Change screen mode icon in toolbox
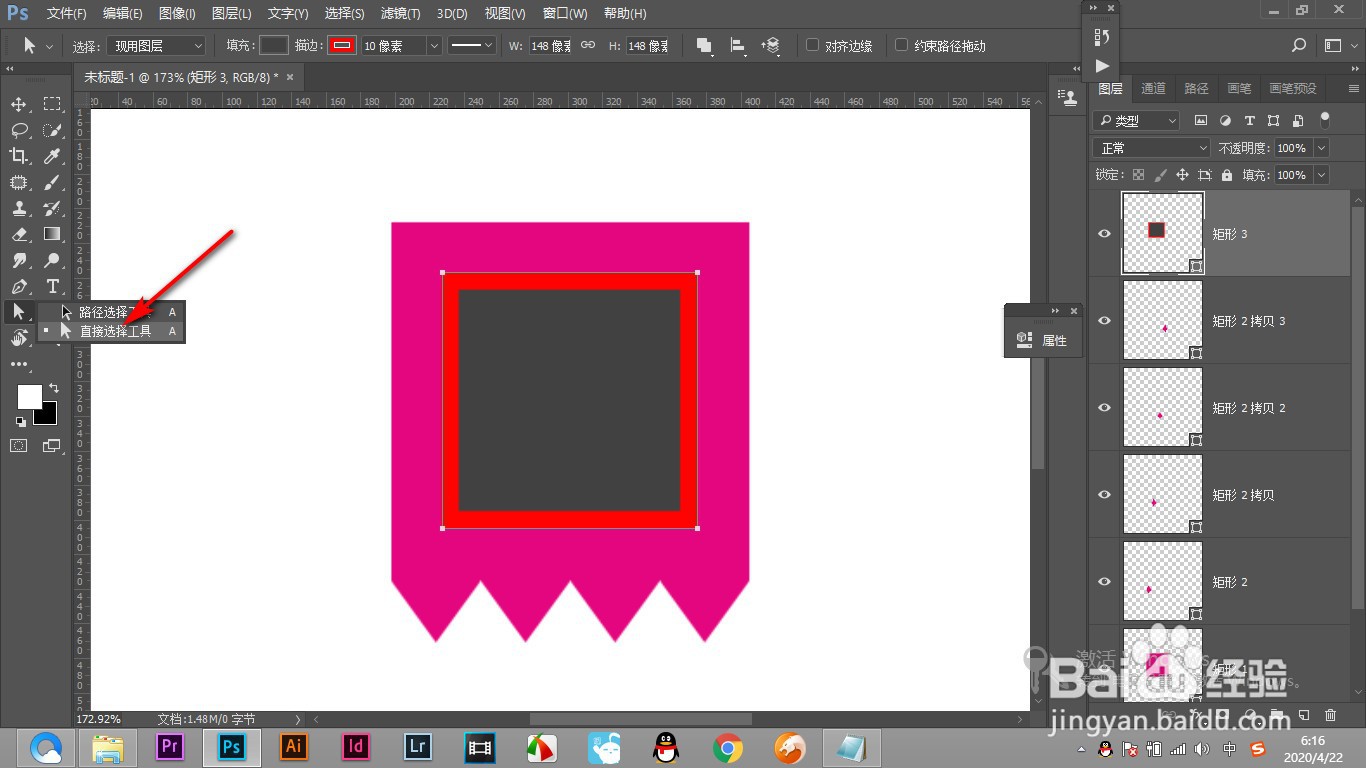1366x768 pixels. tap(52, 446)
